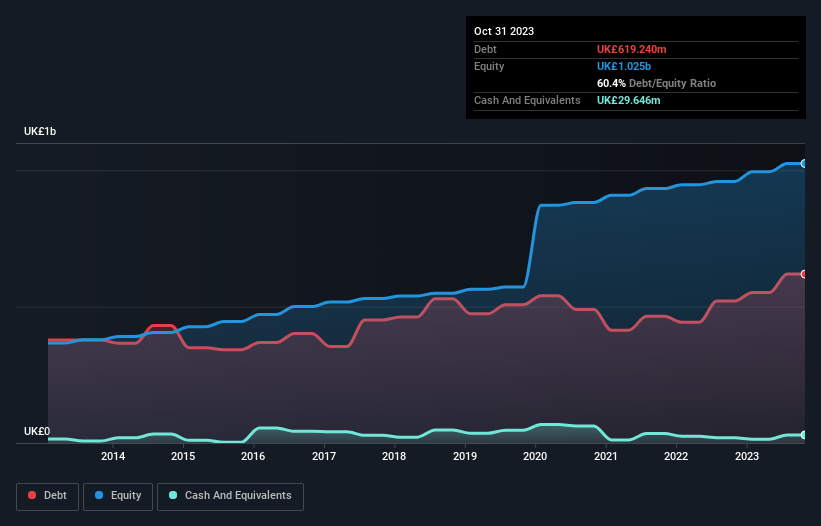Click the Debt row label in tooltip
821x526 pixels.
point(485,49)
